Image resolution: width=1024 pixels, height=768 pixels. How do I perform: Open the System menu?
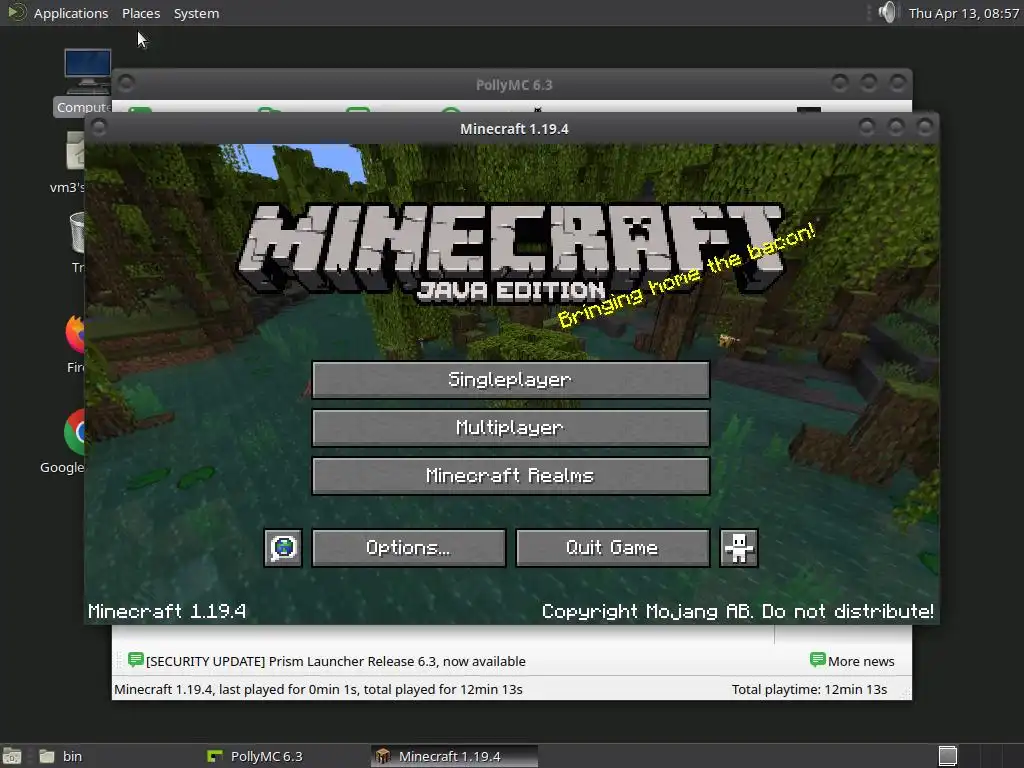pos(196,13)
